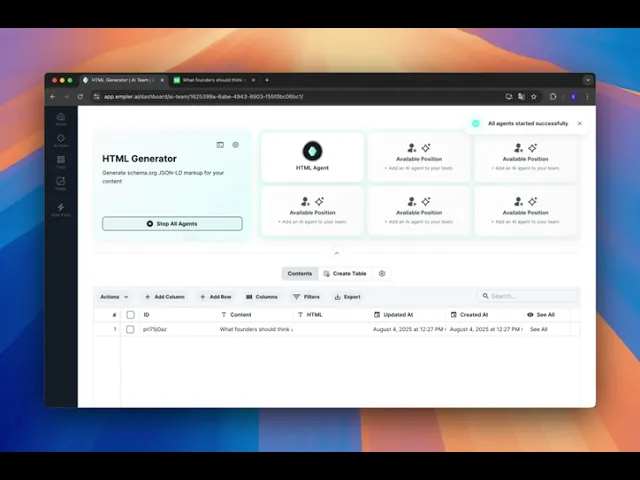Screen dimensions: 640x480
Task: Close the 'What founders should think' tab
Action: coord(253,80)
